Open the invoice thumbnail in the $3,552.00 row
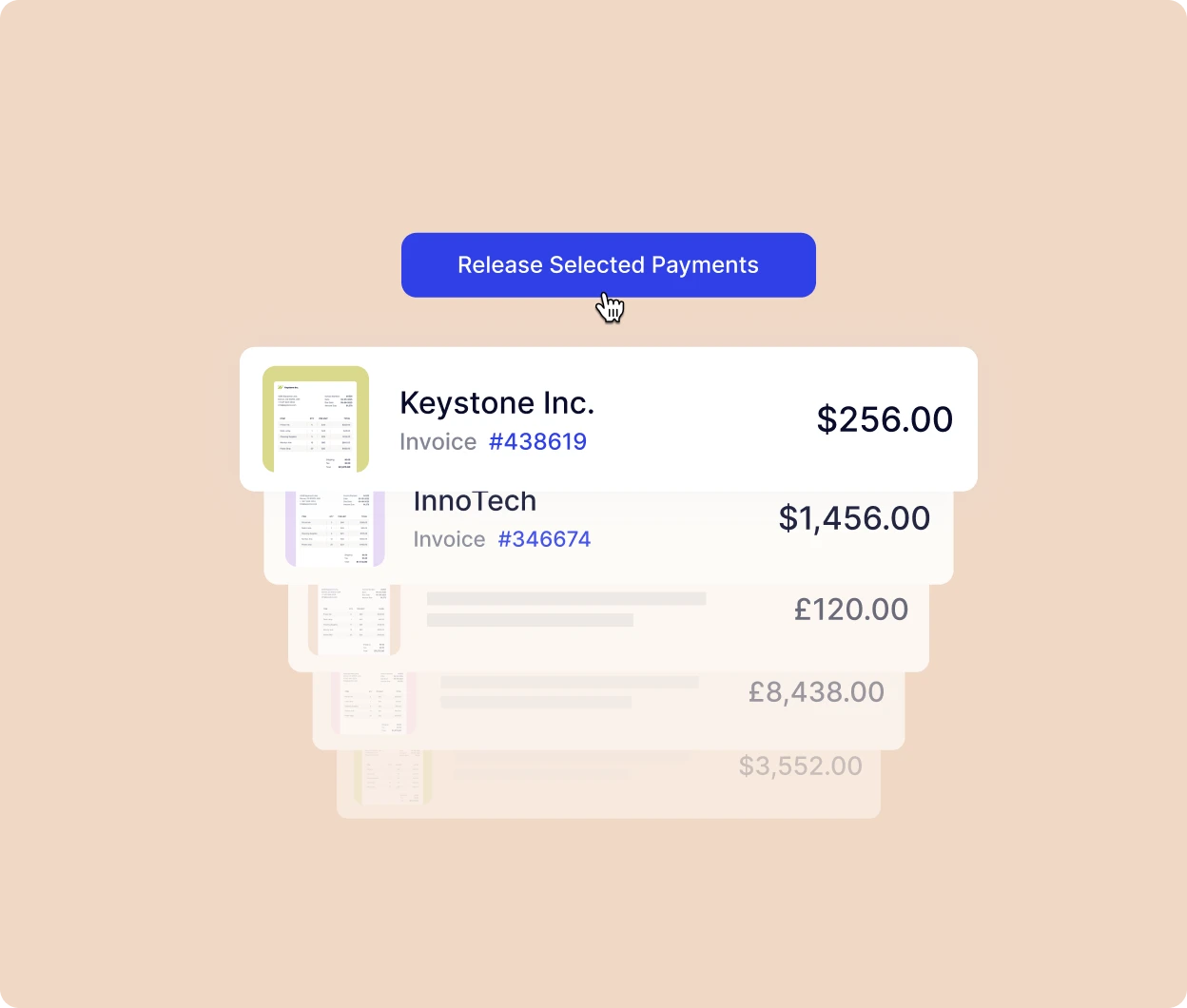 coord(393,777)
